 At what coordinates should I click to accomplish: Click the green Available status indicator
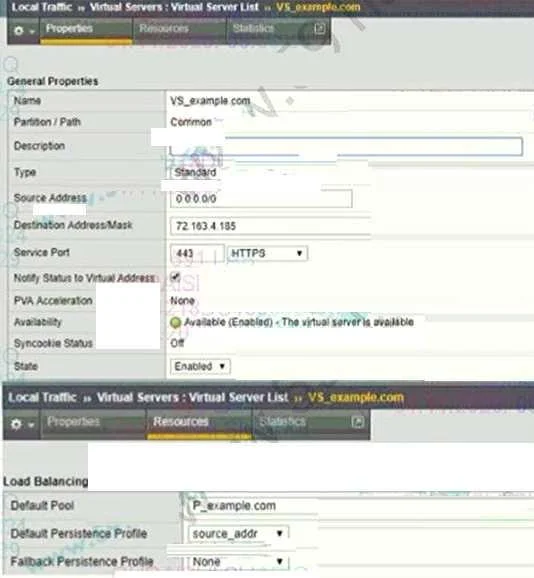[x=175, y=323]
